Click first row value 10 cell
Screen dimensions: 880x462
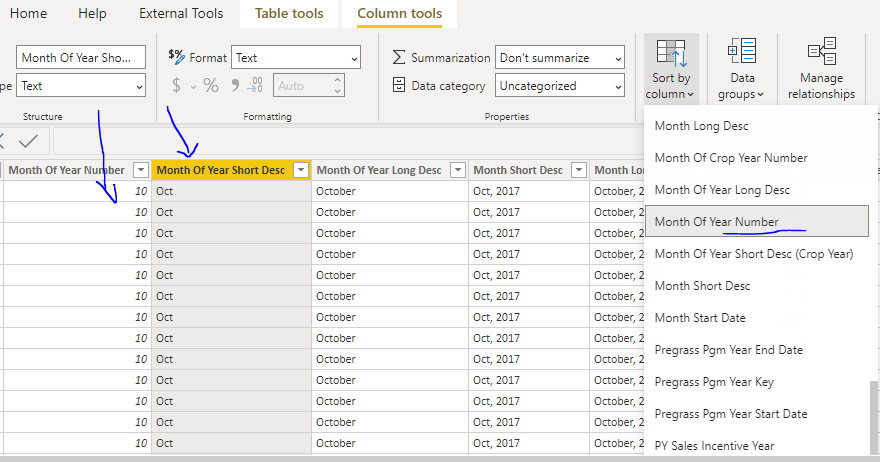(77, 191)
